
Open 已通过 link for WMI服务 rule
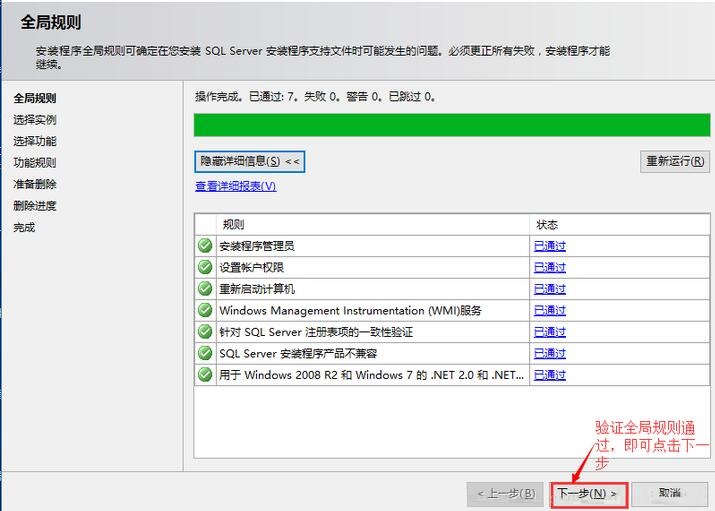tap(549, 310)
